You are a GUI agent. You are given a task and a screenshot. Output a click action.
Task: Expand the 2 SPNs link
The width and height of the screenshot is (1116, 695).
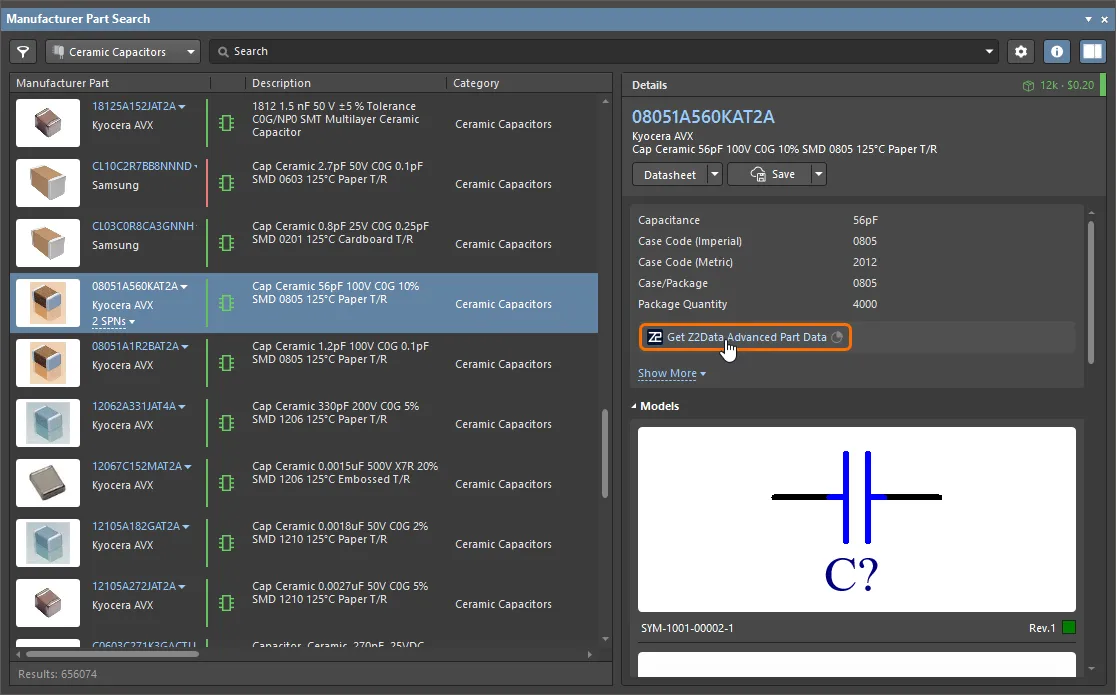pyautogui.click(x=113, y=321)
